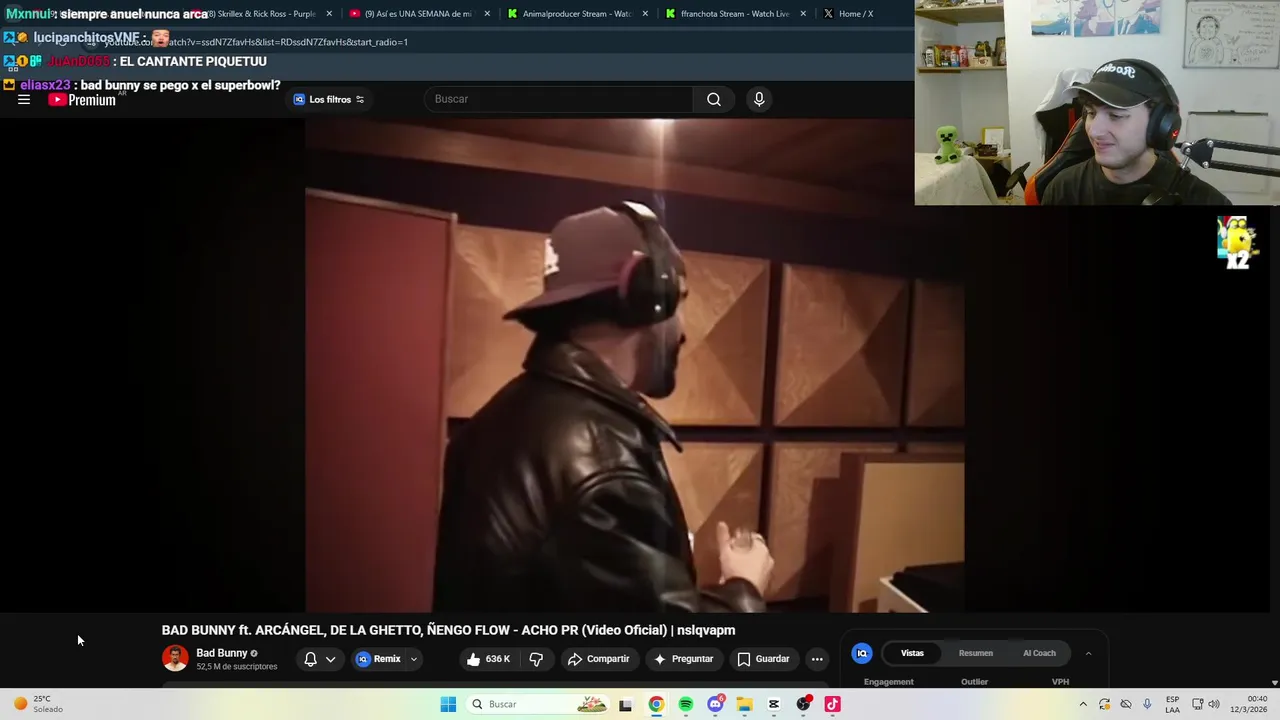
Task: Save video with the Guardar button
Action: [x=764, y=659]
